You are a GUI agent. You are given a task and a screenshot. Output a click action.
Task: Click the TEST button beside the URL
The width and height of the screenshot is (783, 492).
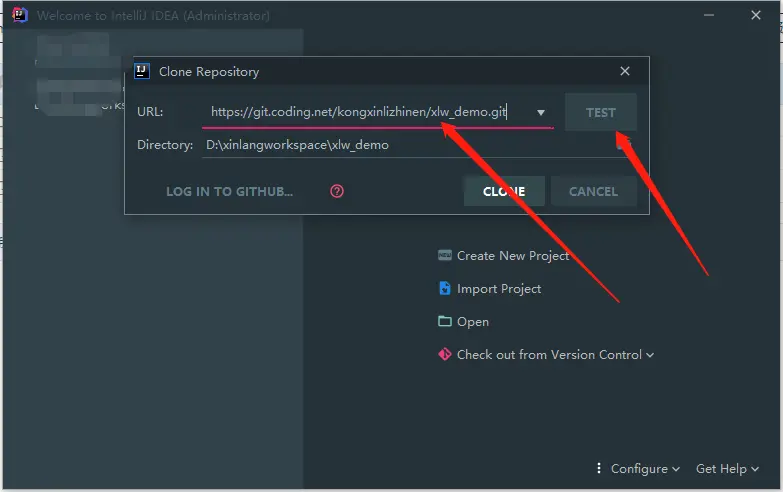click(601, 112)
